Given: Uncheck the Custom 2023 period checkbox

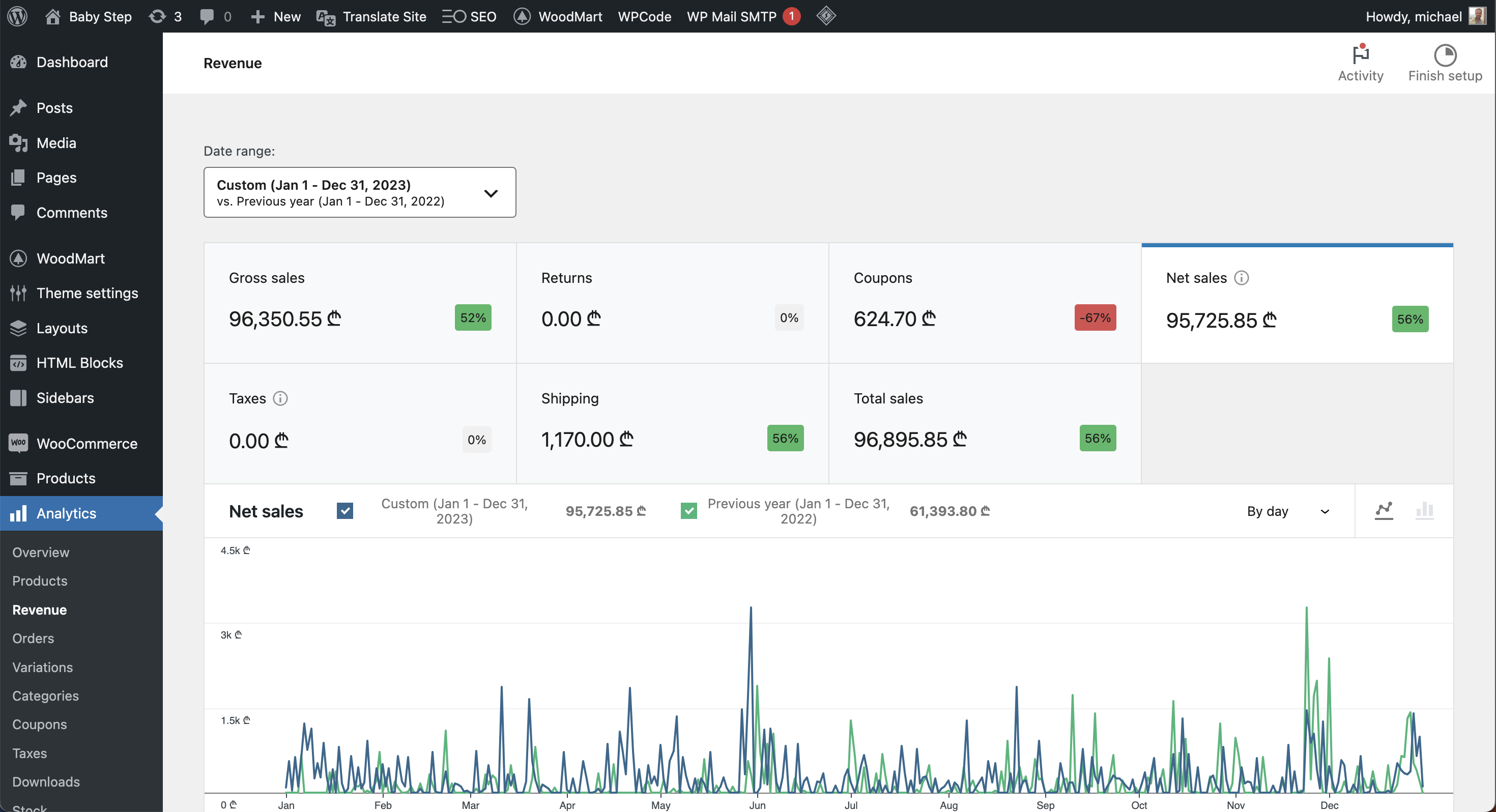Looking at the screenshot, I should 345,511.
